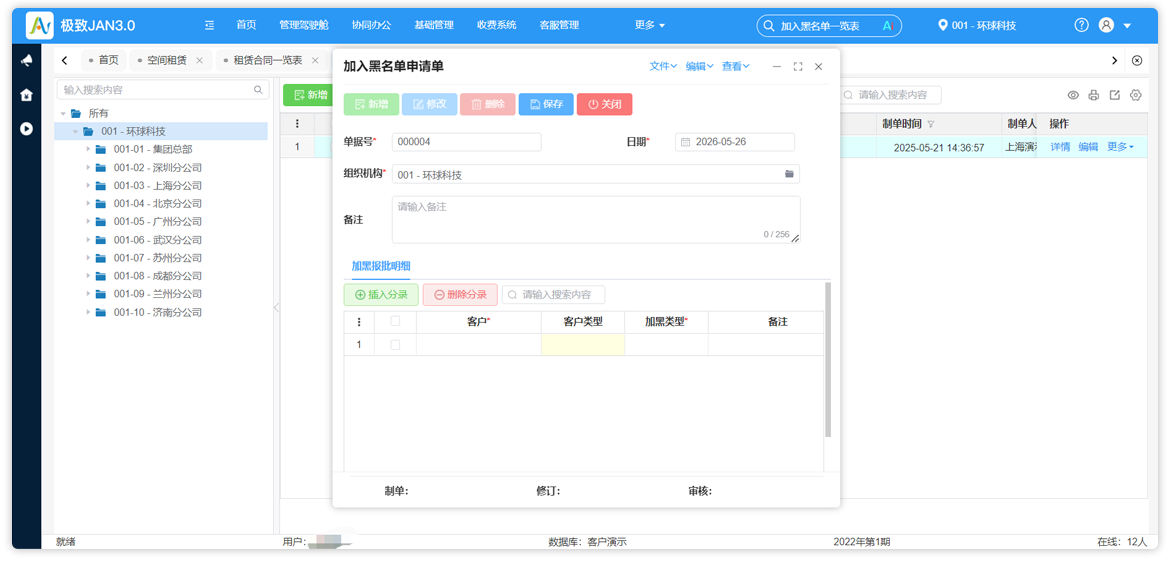Go to 首页 in the top navigation
Viewport: 1175px width, 564px height.
tap(247, 25)
